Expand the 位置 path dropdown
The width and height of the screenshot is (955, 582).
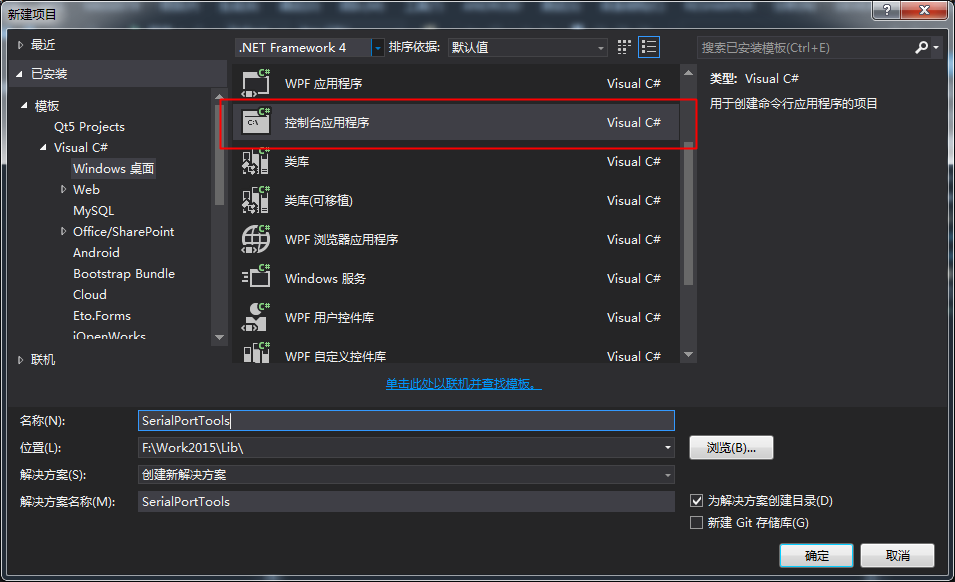coord(667,448)
